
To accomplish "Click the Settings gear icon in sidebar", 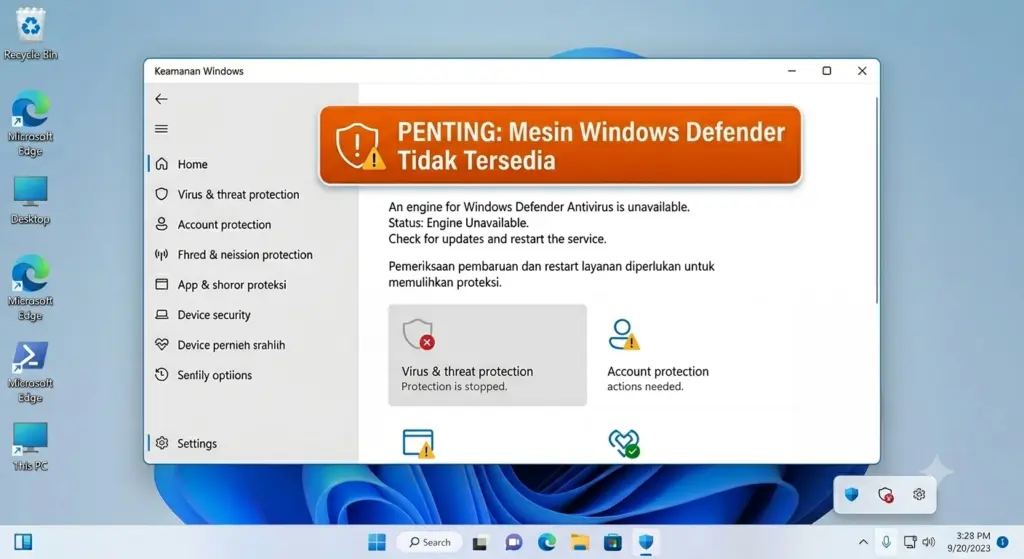I will pyautogui.click(x=162, y=443).
